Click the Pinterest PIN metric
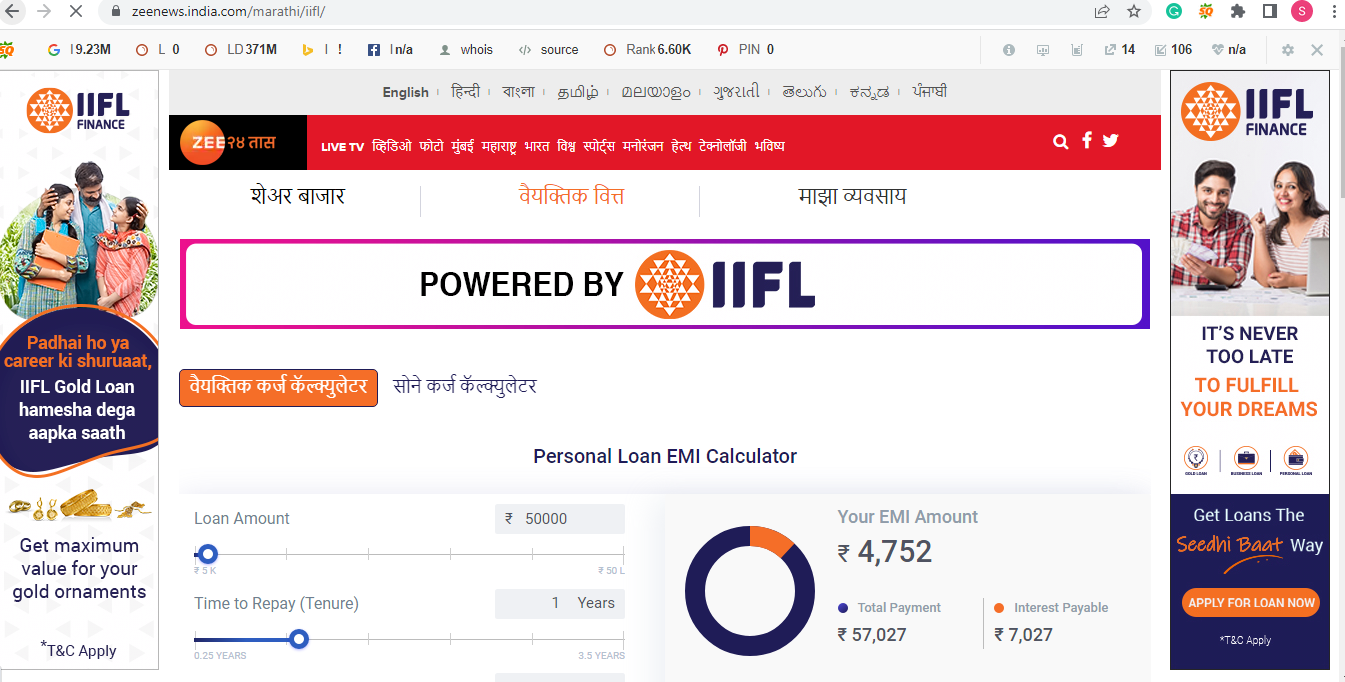The image size is (1345, 682). click(745, 50)
